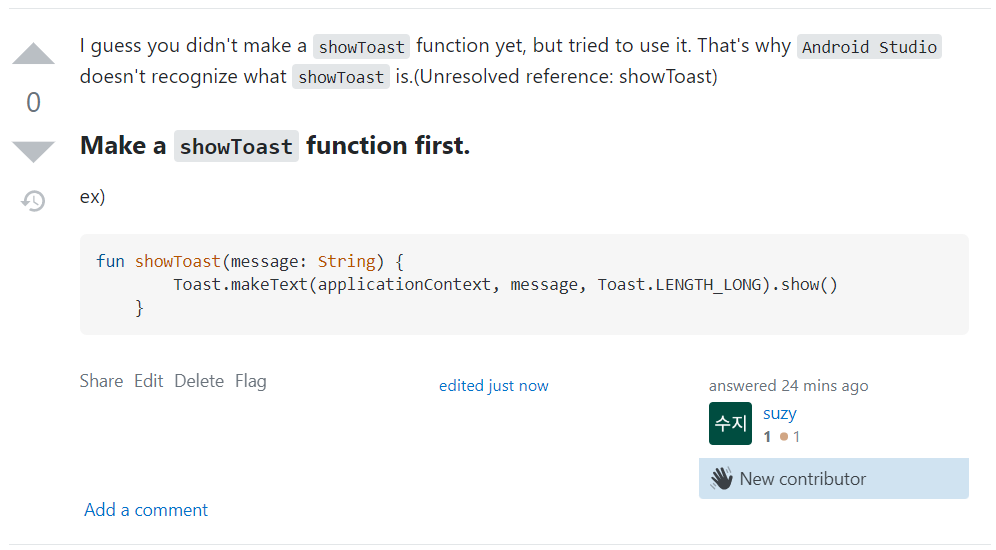Open suzy's green avatar image
The width and height of the screenshot is (996, 550).
pos(730,424)
